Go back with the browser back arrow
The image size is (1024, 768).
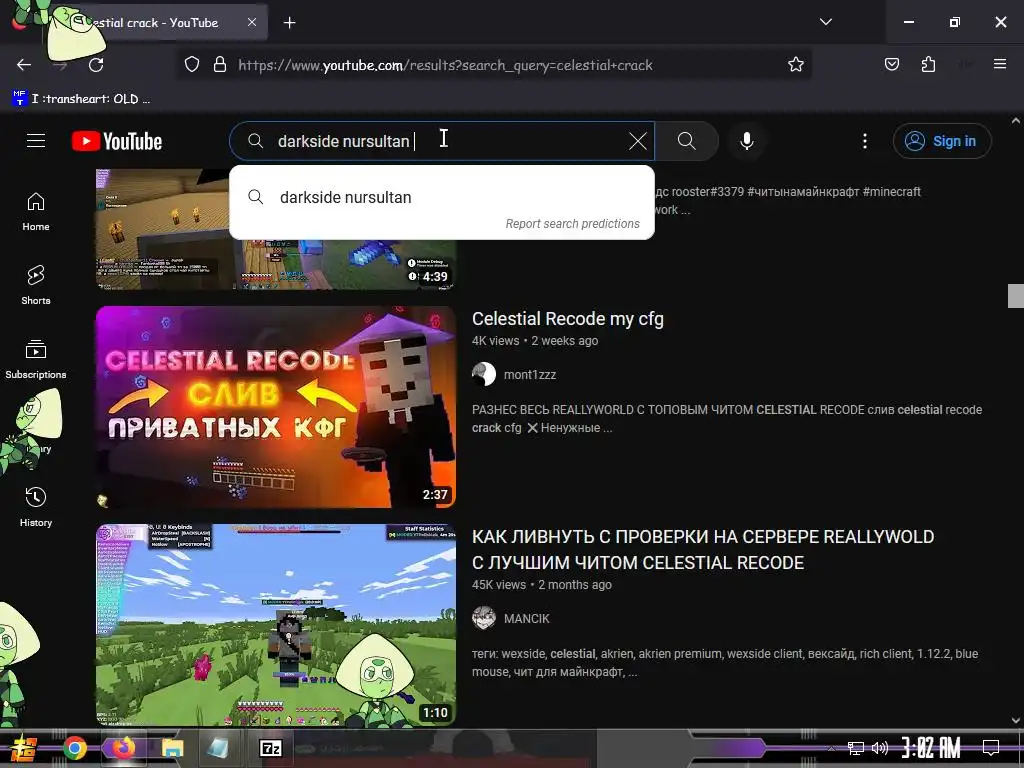coord(24,65)
